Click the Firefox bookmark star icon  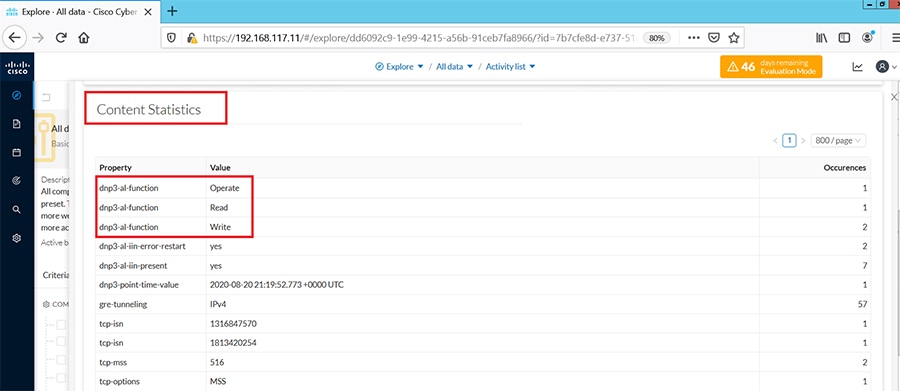[733, 38]
